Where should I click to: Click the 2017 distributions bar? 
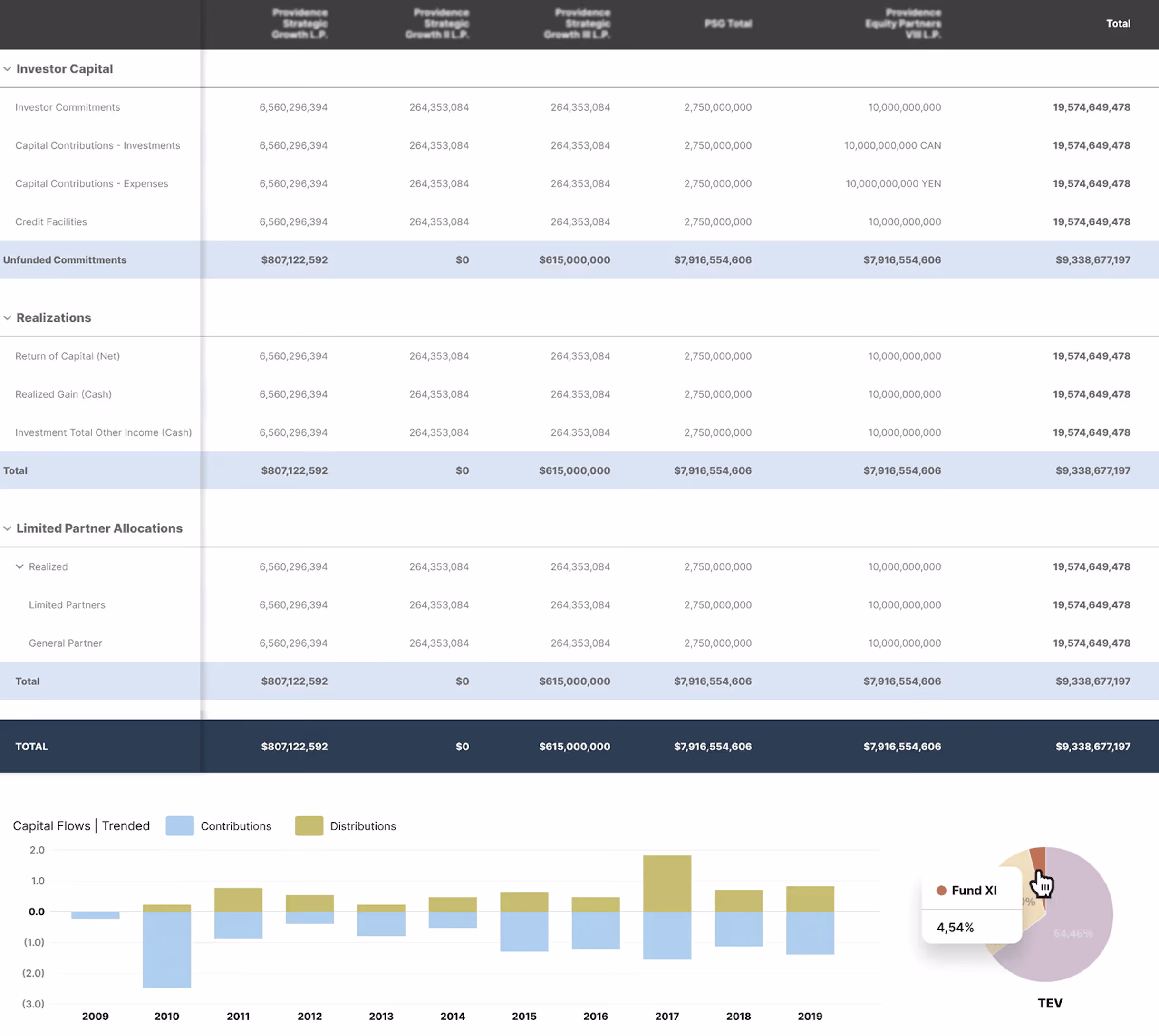tap(667, 883)
